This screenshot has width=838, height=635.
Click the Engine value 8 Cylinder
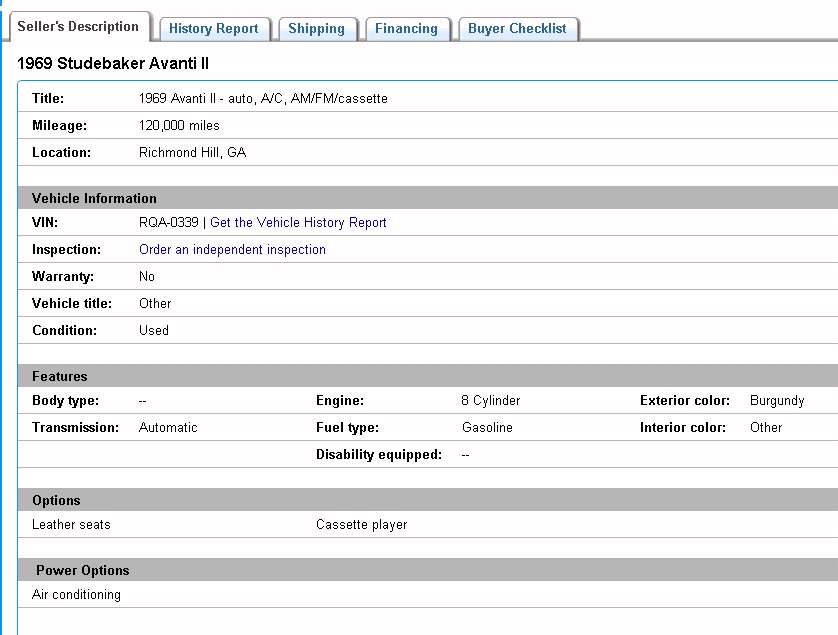click(491, 400)
